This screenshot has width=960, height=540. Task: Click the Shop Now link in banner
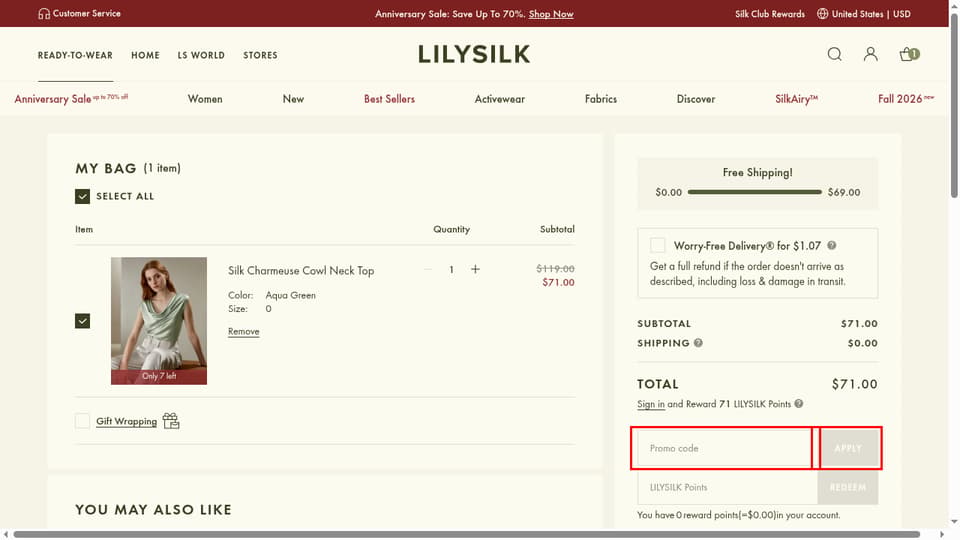551,13
